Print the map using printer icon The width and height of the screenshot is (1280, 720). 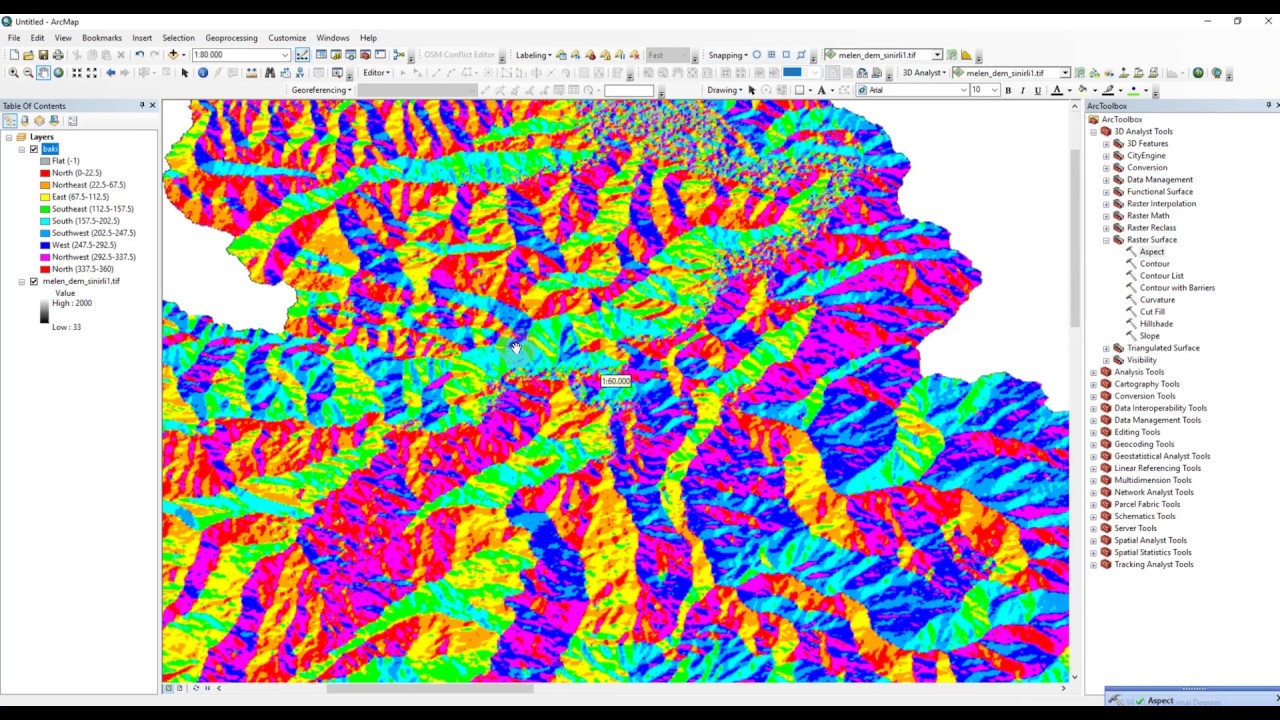tap(58, 55)
